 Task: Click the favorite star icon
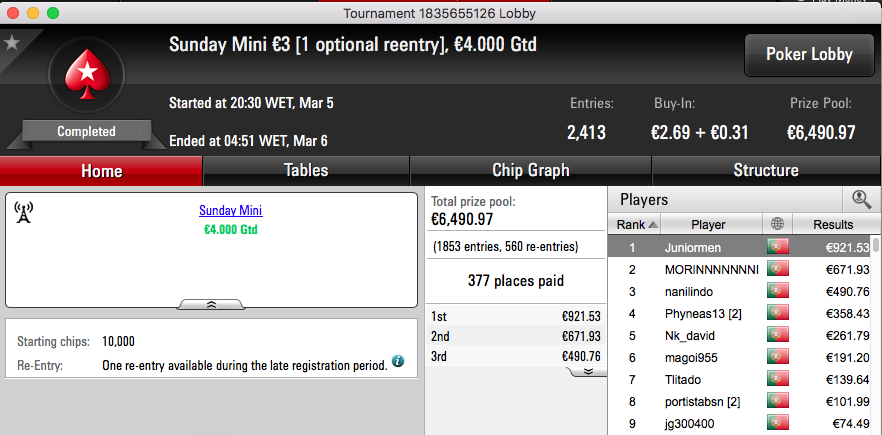[11, 43]
